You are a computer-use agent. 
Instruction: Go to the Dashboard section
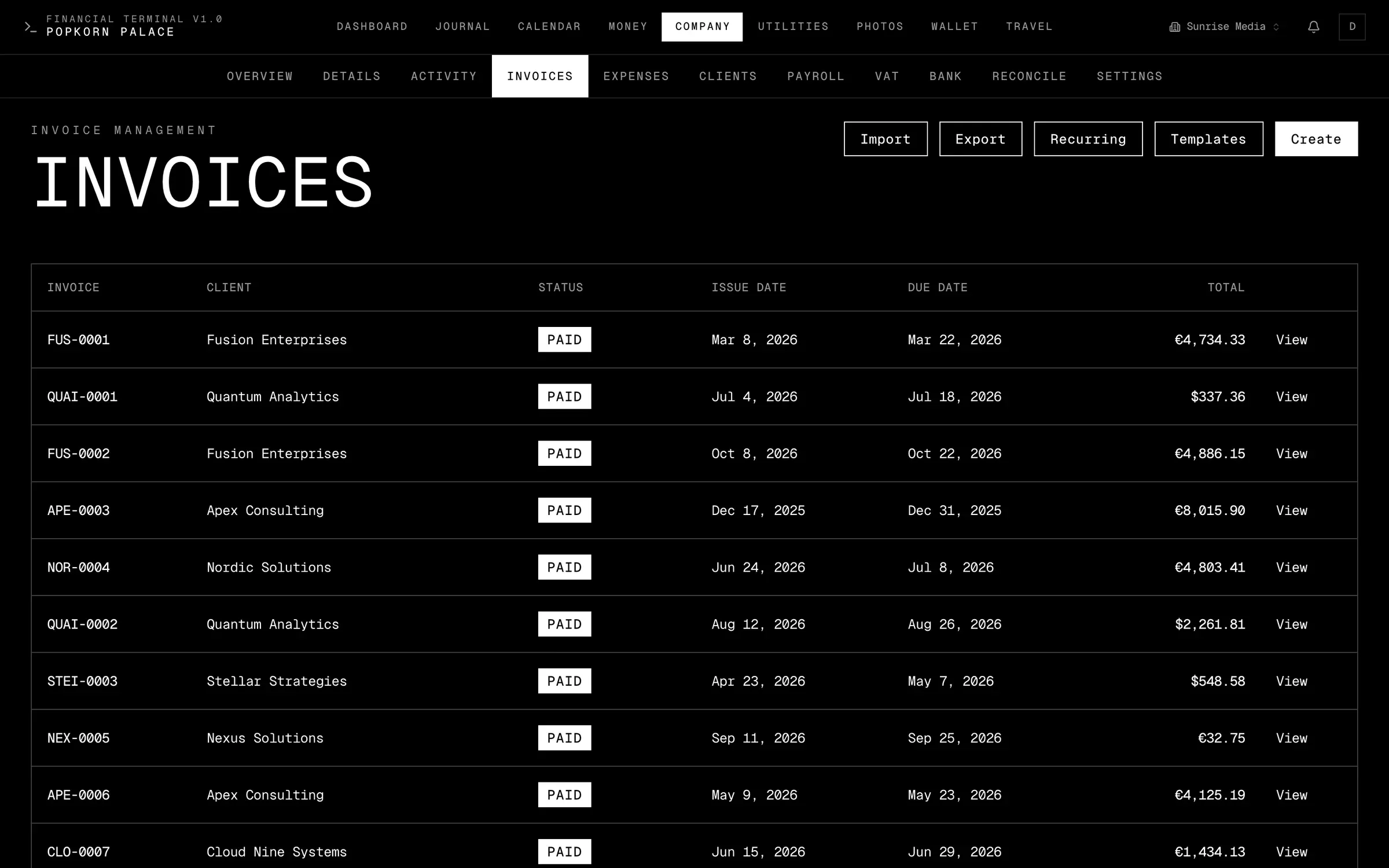click(372, 27)
